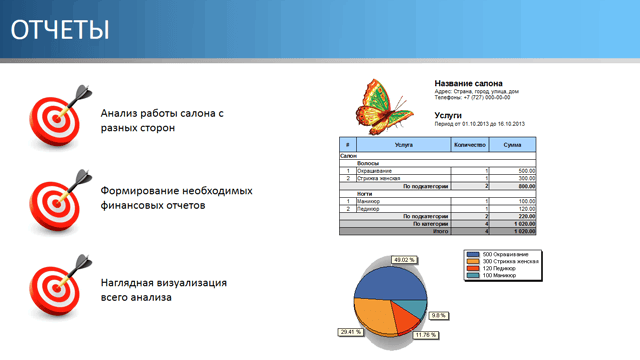The width and height of the screenshot is (640, 360).
Task: Click the butterfly logo image
Action: [384, 107]
